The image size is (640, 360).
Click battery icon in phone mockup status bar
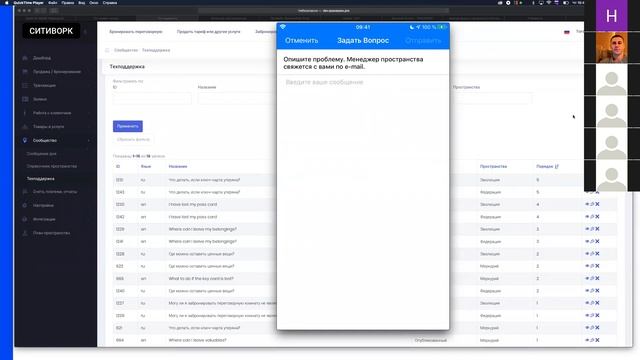point(442,27)
